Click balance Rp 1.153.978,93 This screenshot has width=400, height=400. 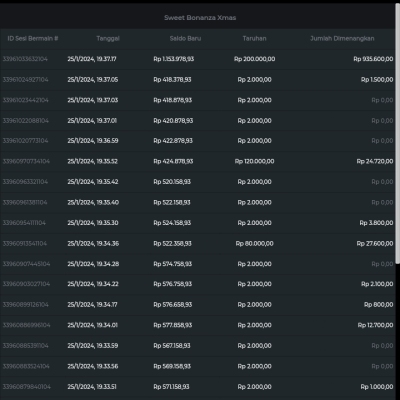tap(174, 59)
